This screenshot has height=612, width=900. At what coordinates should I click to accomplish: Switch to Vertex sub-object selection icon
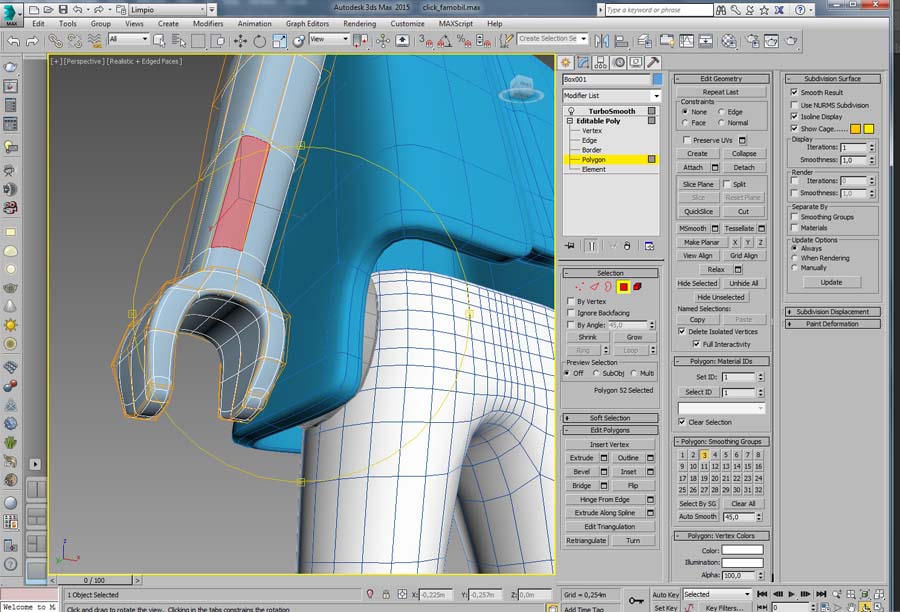[579, 287]
